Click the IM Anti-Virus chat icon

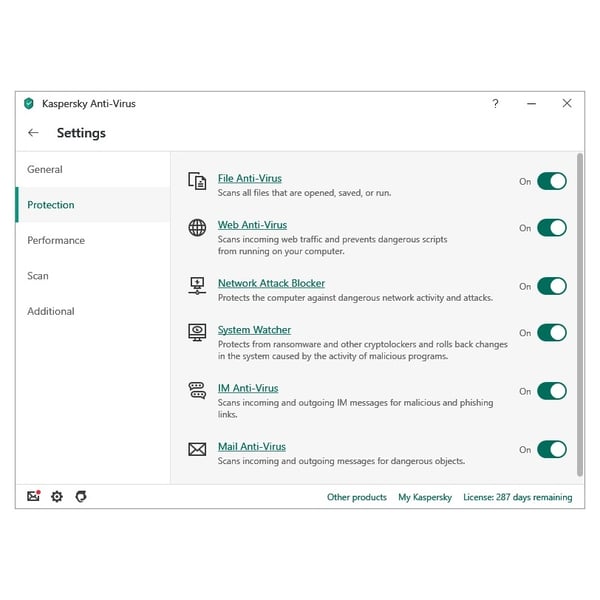197,391
